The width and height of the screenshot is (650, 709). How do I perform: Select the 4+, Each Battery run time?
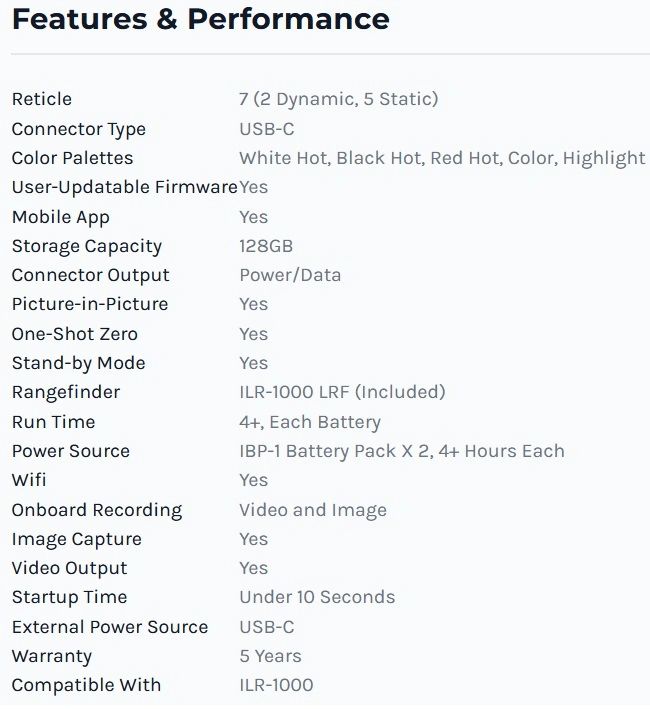pyautogui.click(x=310, y=422)
